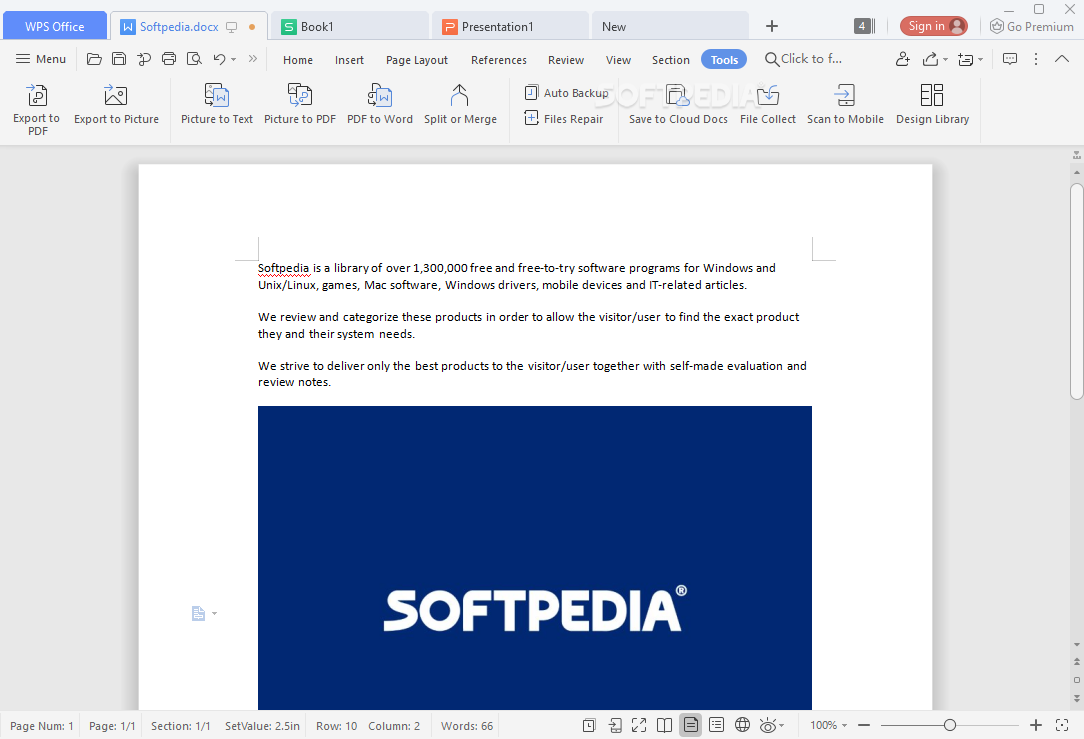Screen dimensions: 1084x739
Task: Start PDF to Word conversion
Action: tap(380, 104)
